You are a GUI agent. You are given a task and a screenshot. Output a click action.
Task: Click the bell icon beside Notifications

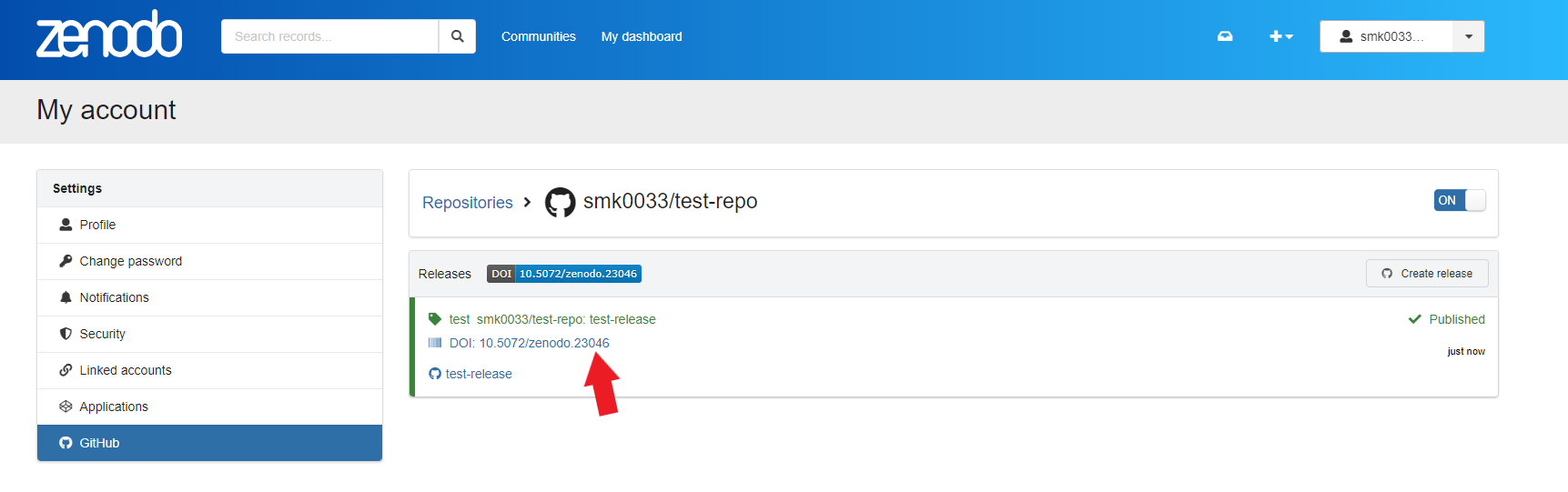pos(66,297)
